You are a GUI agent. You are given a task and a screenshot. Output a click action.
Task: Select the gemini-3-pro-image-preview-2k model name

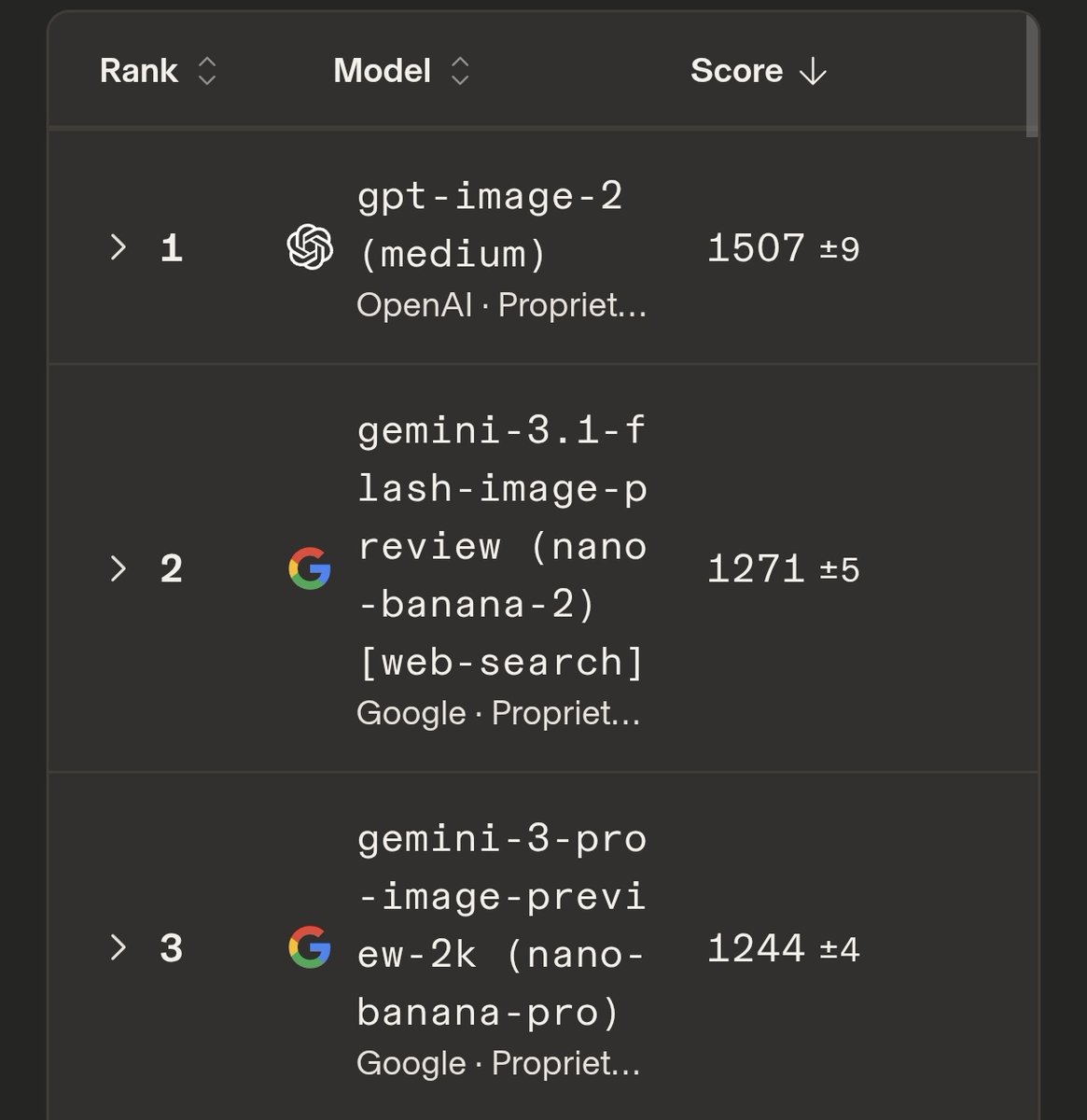(502, 925)
